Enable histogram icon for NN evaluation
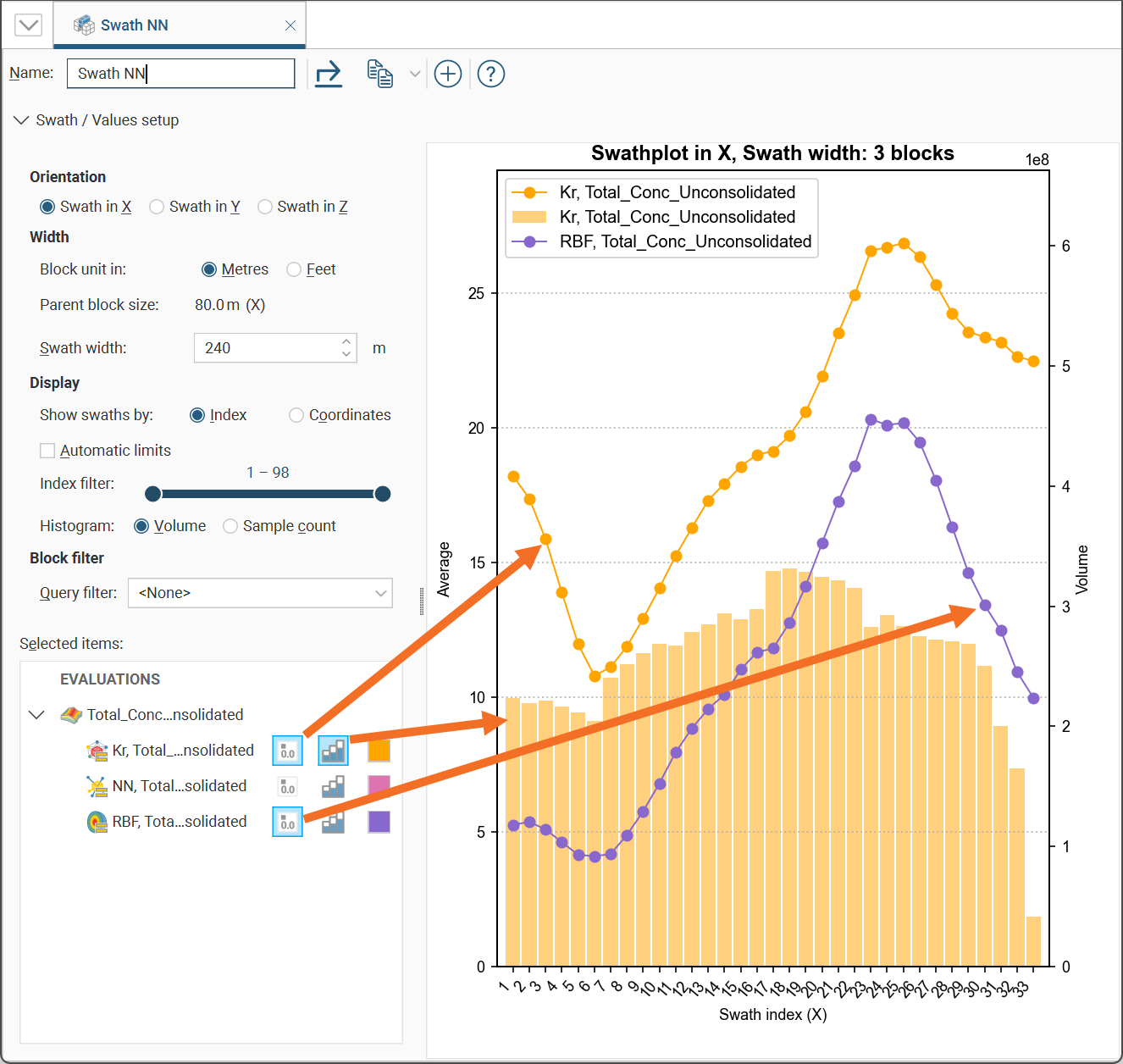1123x1064 pixels. click(x=333, y=787)
